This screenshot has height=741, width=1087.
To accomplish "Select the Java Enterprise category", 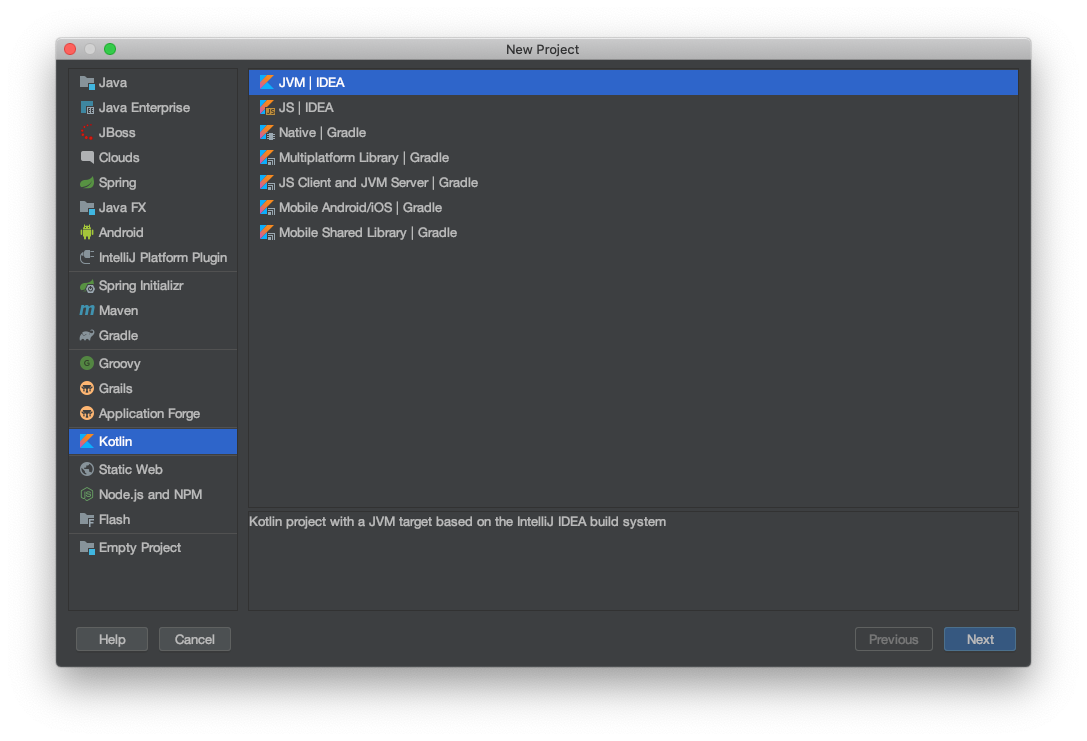I will click(x=153, y=107).
